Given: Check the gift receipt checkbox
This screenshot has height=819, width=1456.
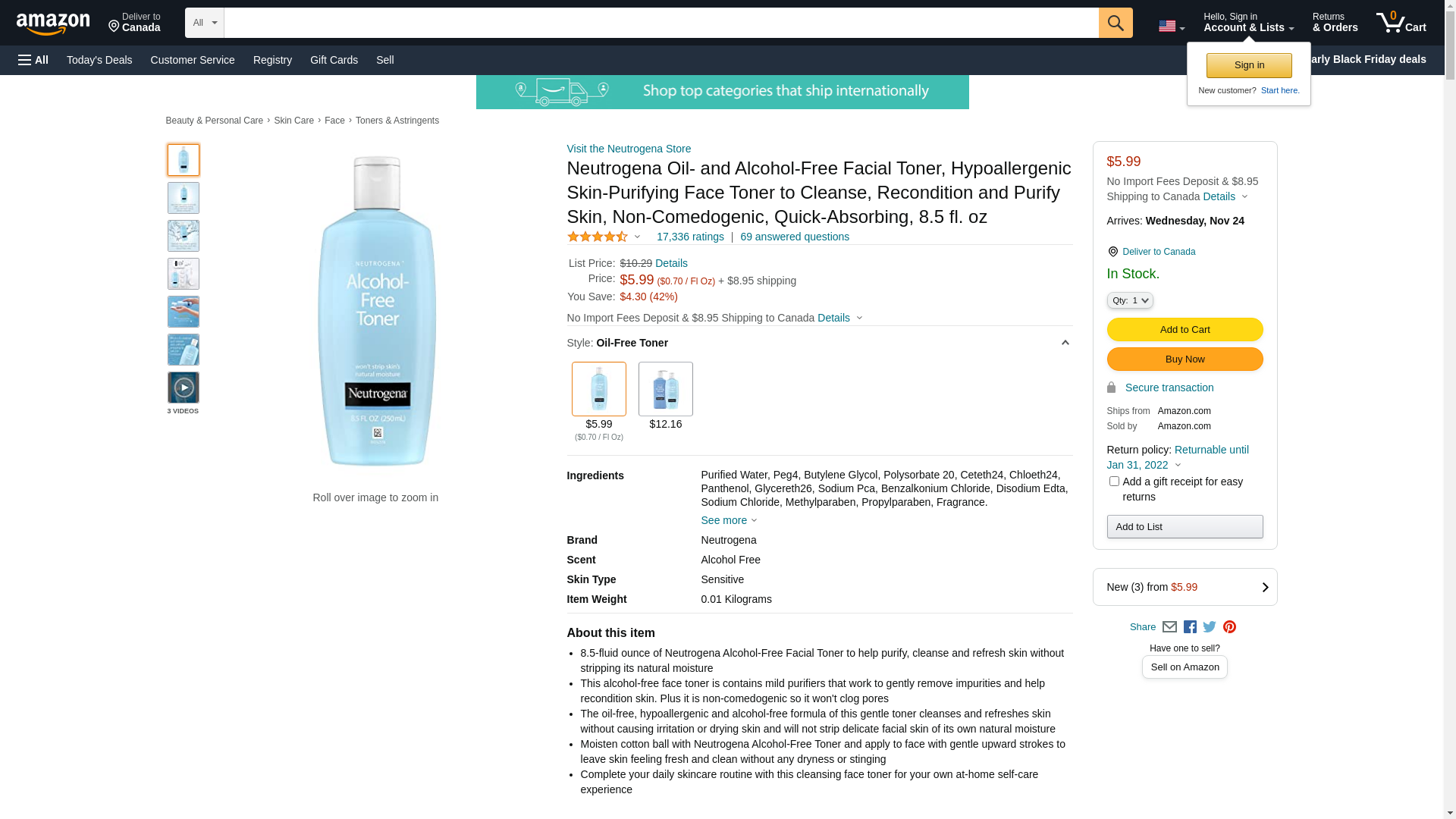Looking at the screenshot, I should (x=1114, y=482).
